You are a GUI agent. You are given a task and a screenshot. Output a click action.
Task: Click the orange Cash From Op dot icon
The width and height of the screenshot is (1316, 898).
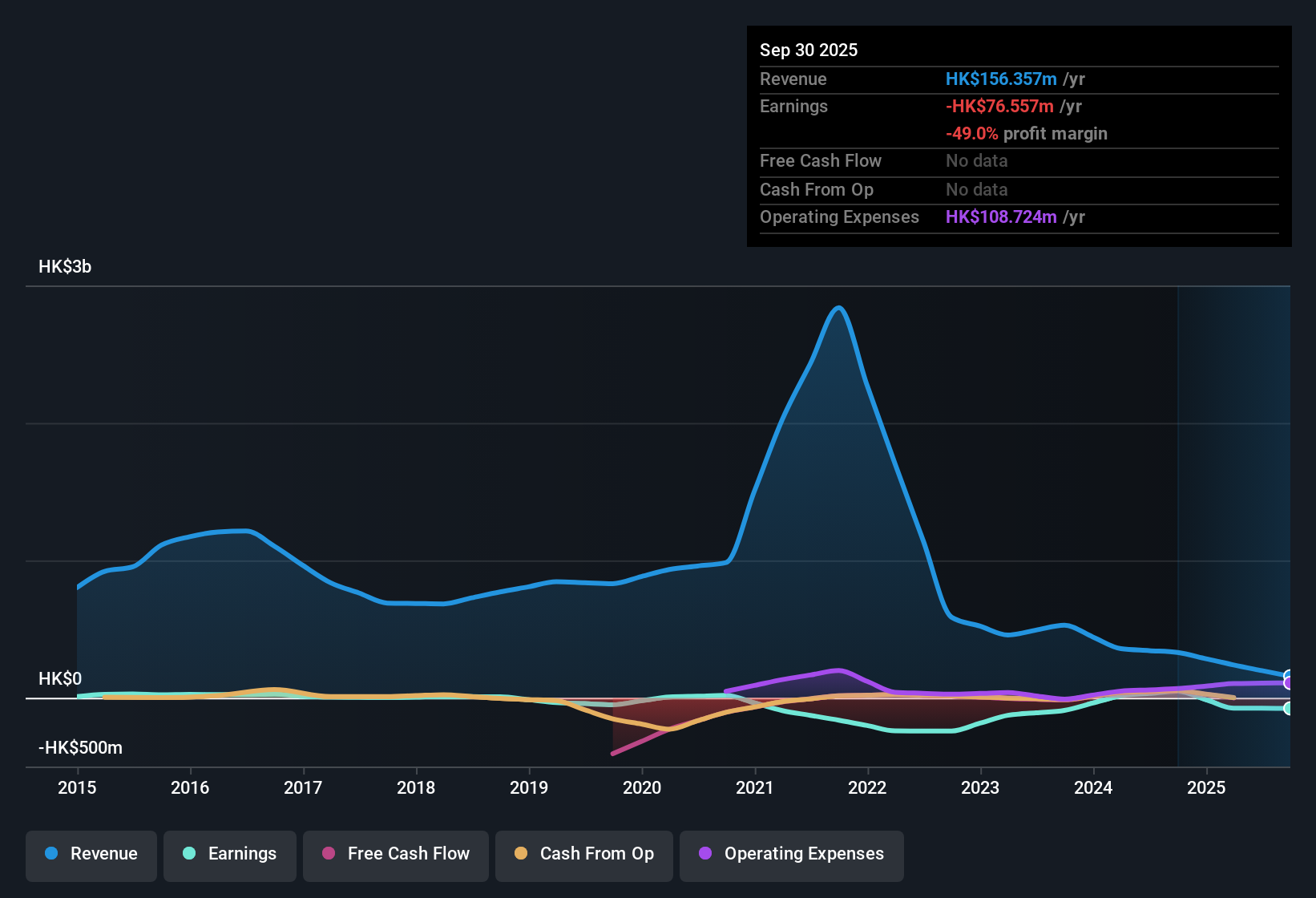click(x=520, y=854)
